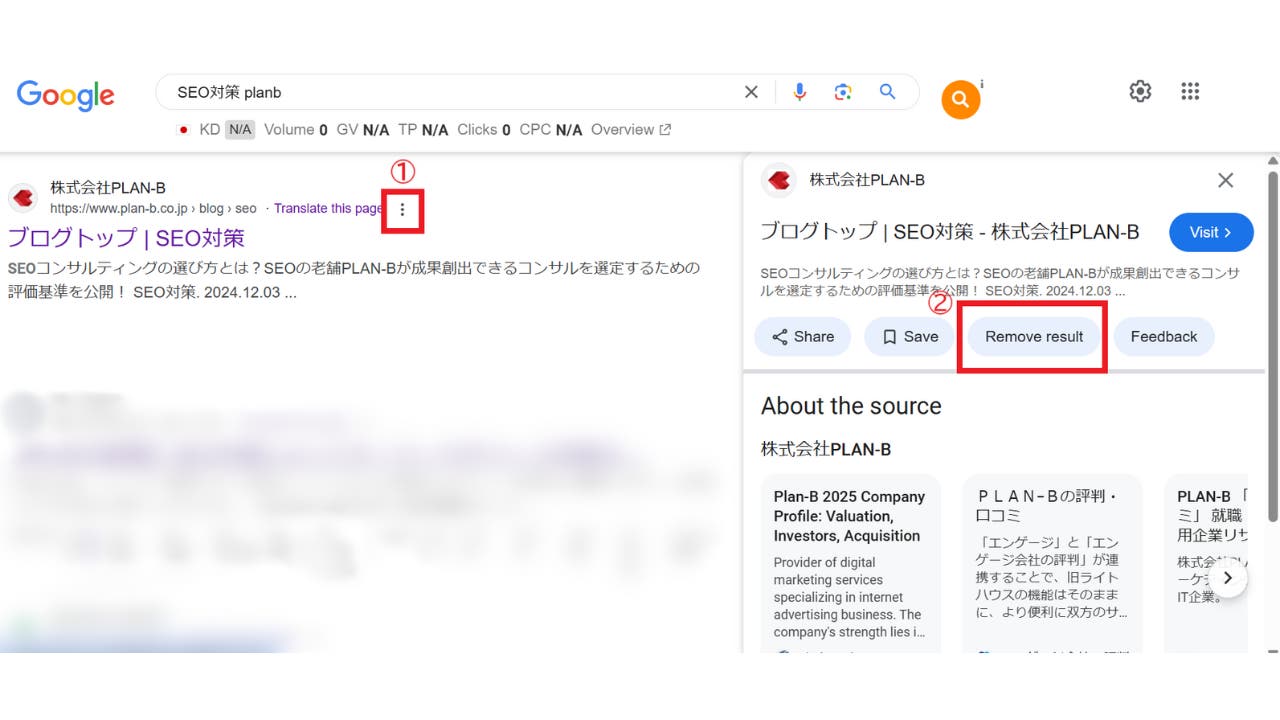Open three-dot menu beside PLAN-B result

pyautogui.click(x=402, y=210)
